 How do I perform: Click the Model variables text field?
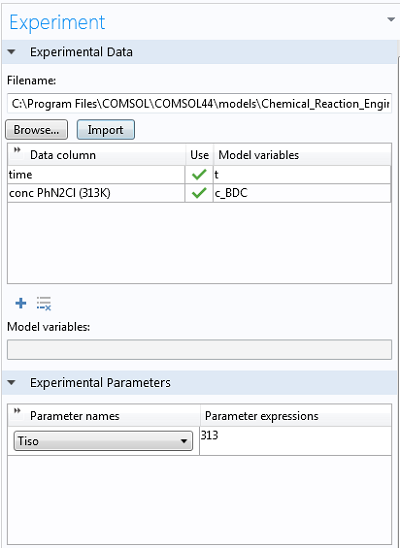199,349
